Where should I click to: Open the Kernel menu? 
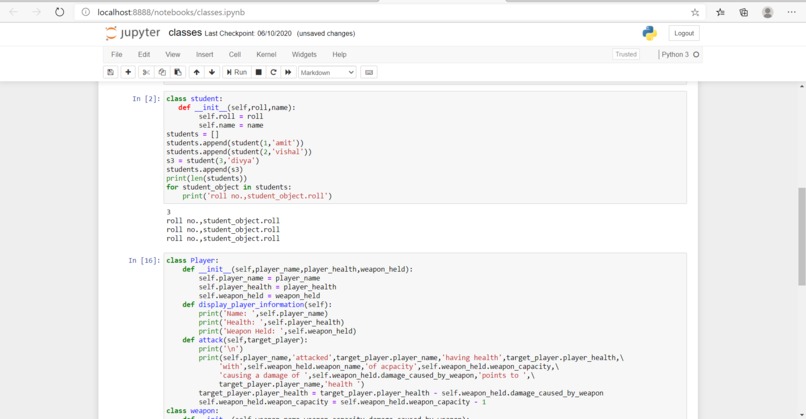[266, 54]
